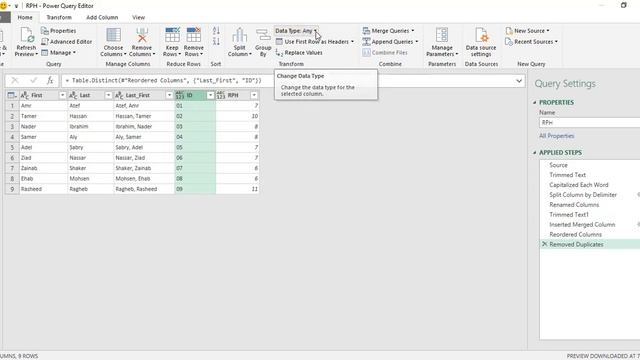This screenshot has width=640, height=360.
Task: Open the ID column filter dropdown
Action: 210,95
